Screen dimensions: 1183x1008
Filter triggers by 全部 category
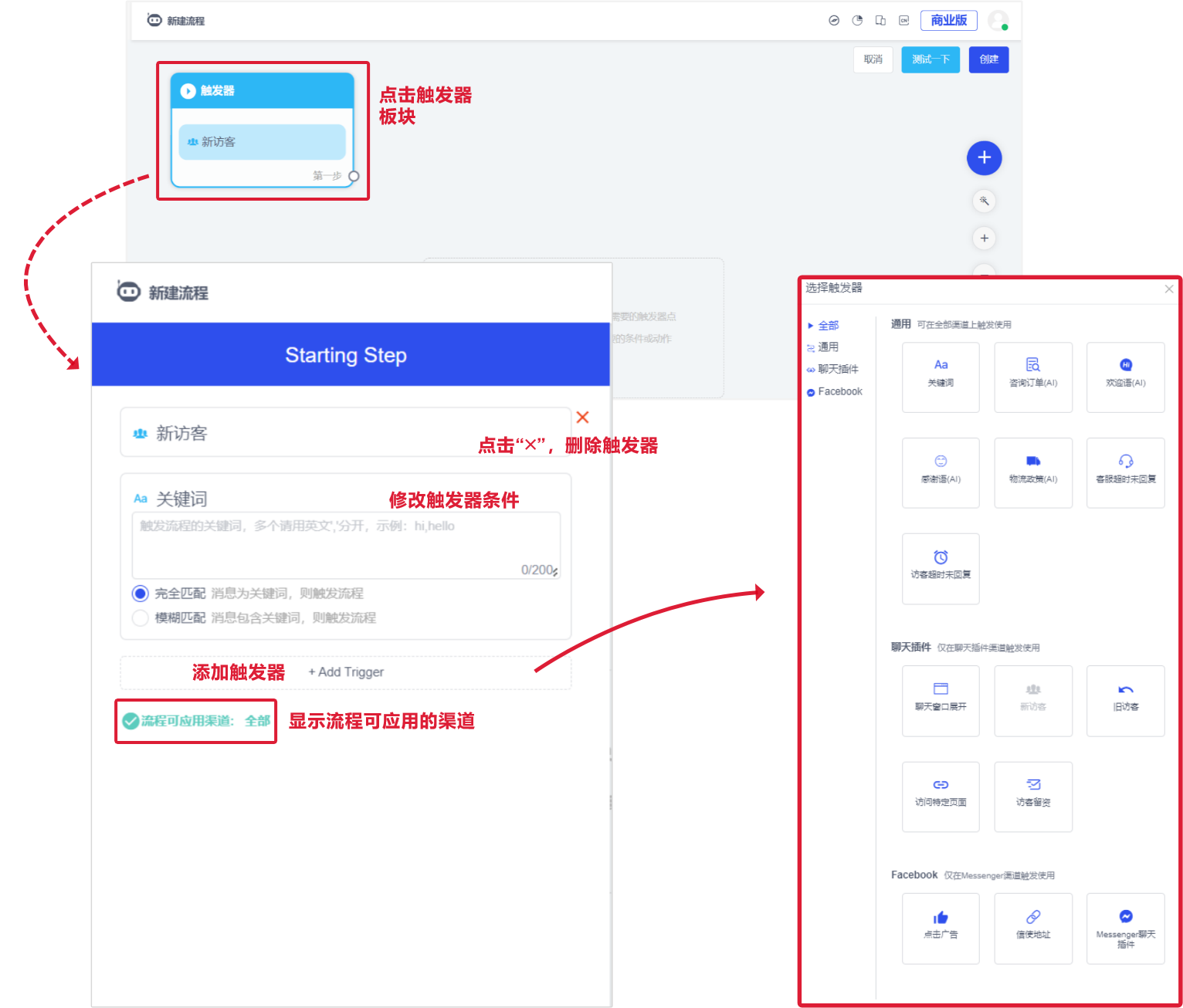click(829, 326)
